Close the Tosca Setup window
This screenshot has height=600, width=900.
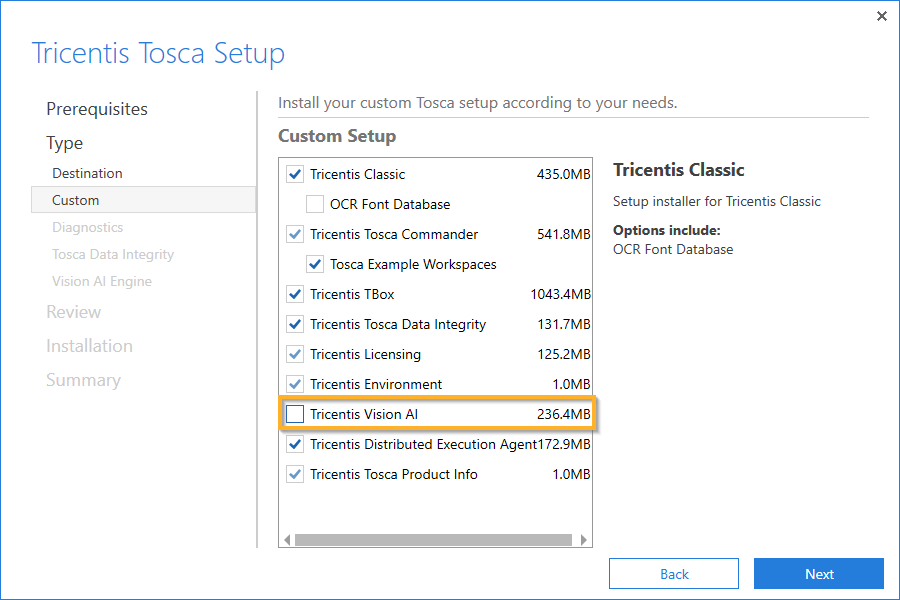pyautogui.click(x=881, y=16)
